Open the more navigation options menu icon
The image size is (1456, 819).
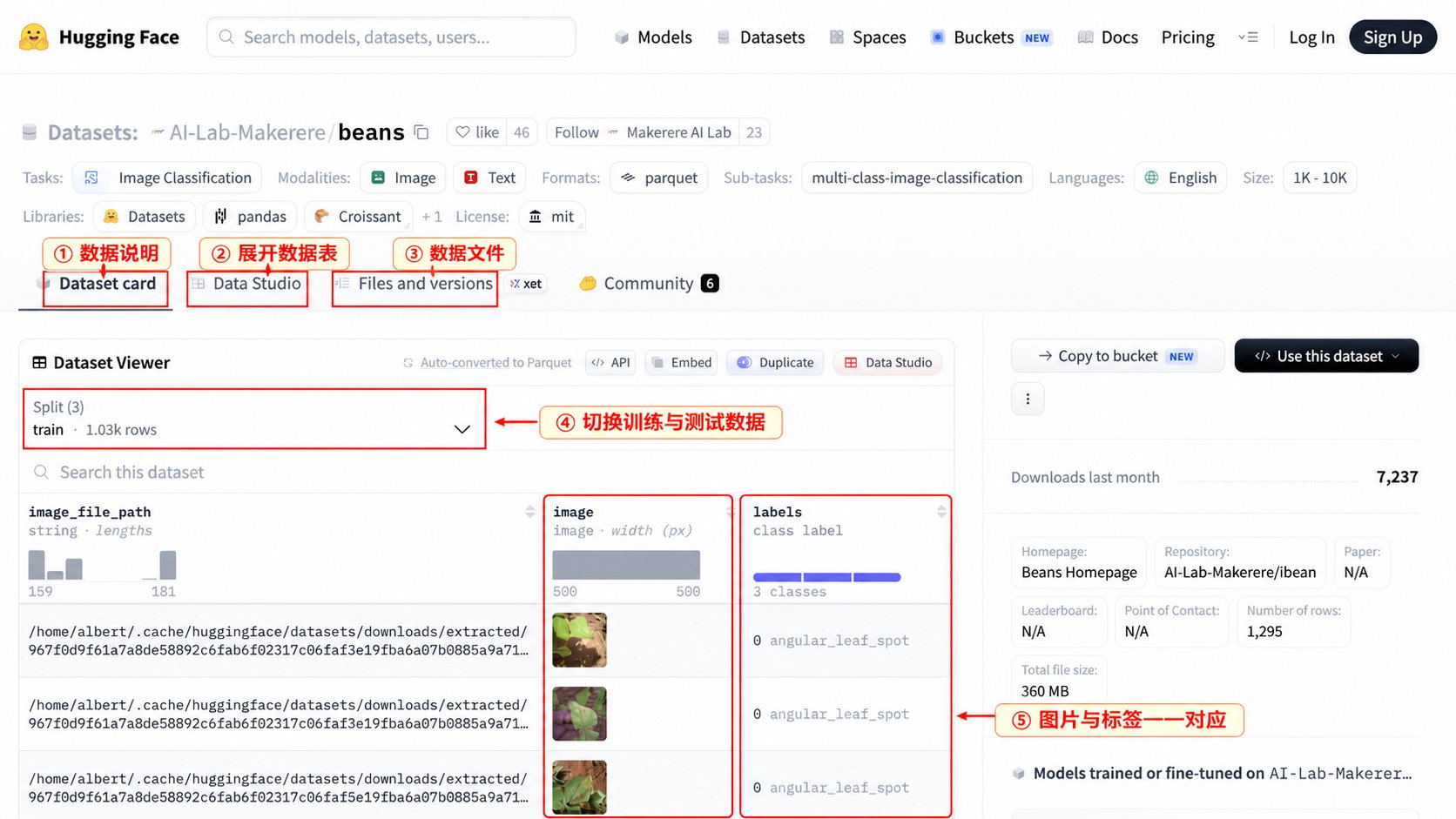(1248, 37)
